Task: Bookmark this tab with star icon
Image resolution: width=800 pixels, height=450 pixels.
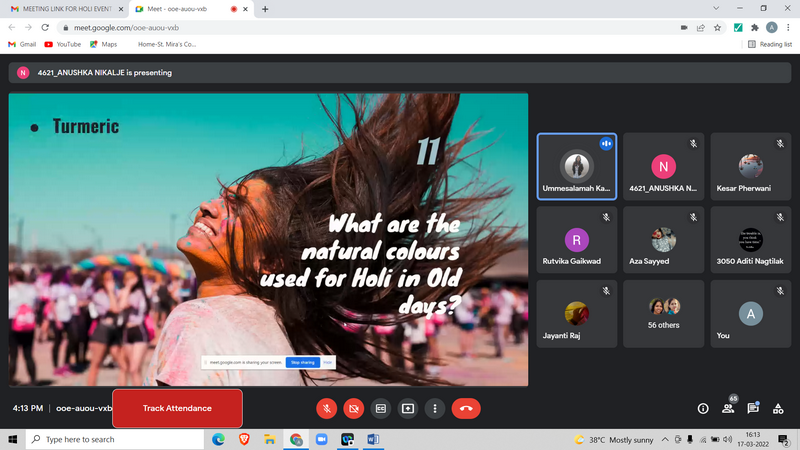Action: tap(717, 28)
